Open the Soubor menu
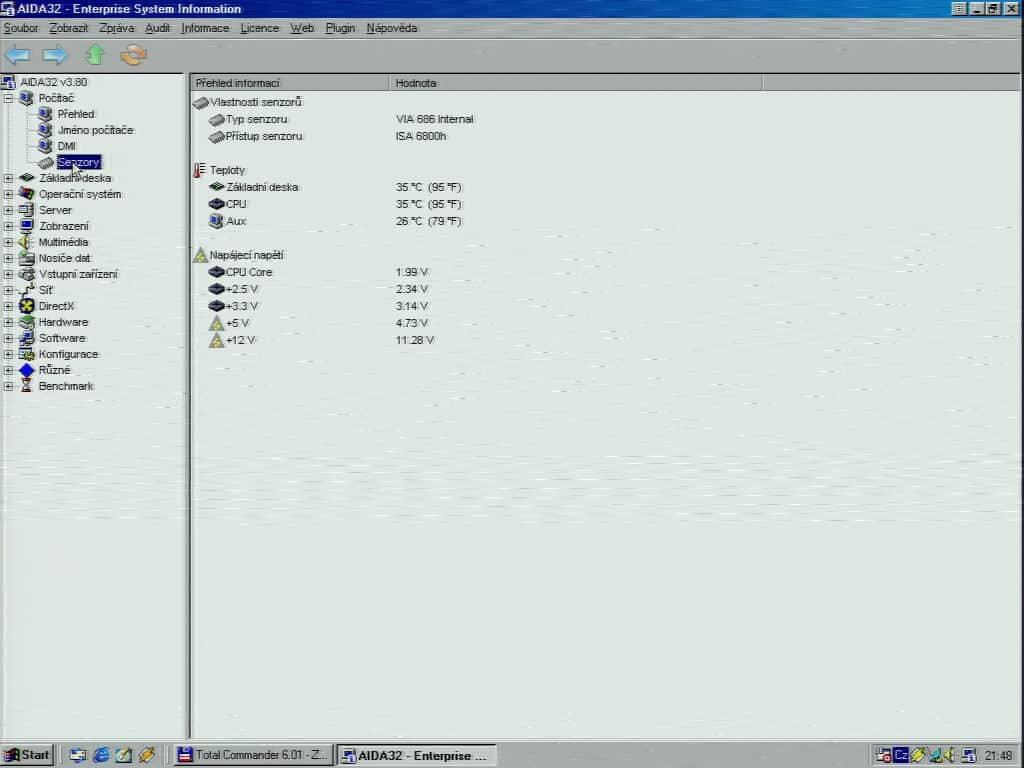This screenshot has width=1024, height=768. 21,28
